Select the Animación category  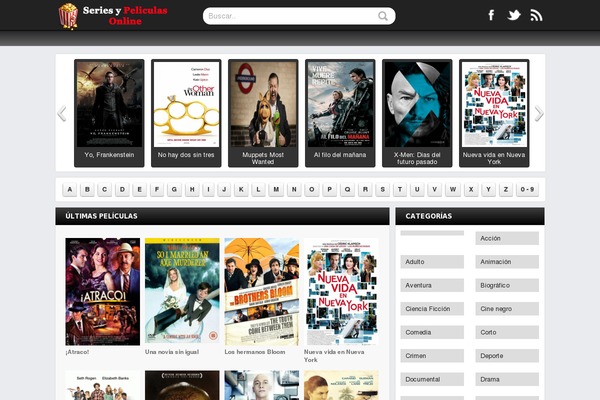click(x=507, y=262)
